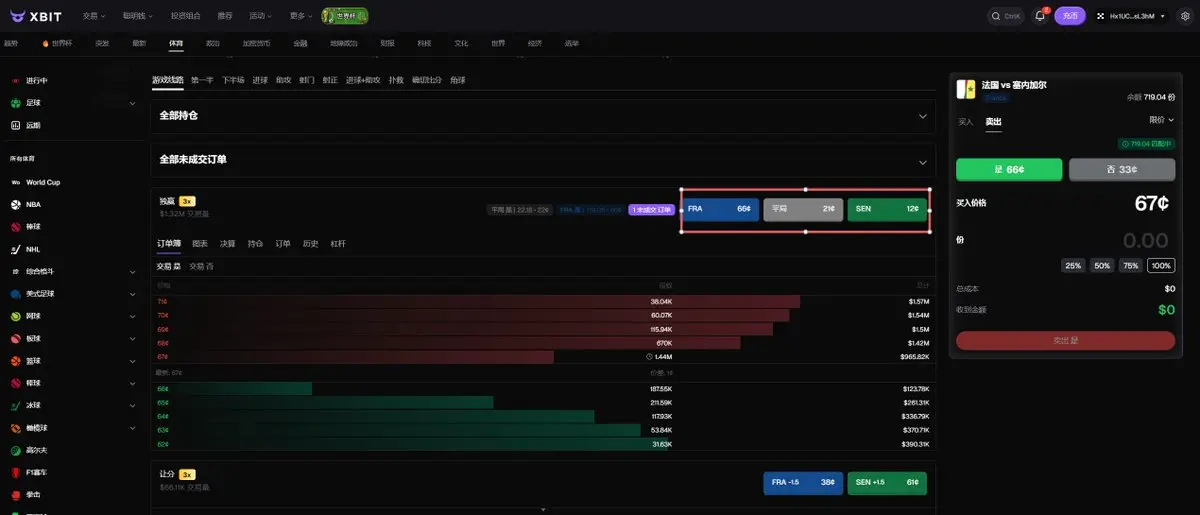Expand 足球 chevron in sidebar

[132, 103]
